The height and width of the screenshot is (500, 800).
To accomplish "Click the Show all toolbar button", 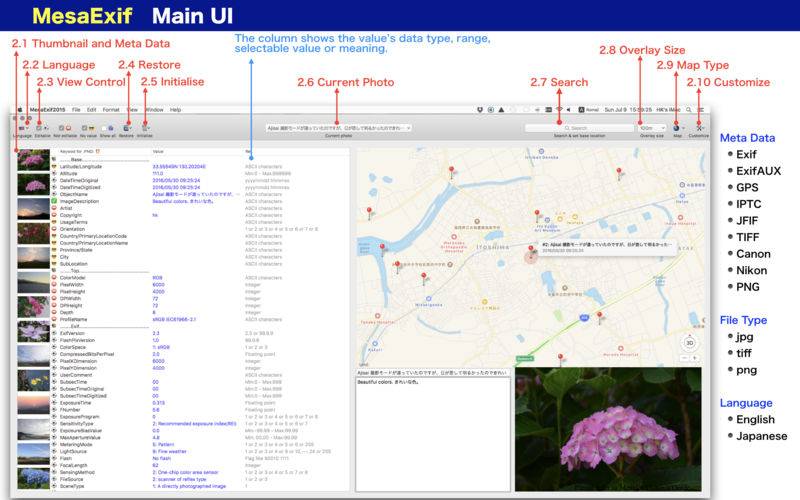I will point(108,129).
